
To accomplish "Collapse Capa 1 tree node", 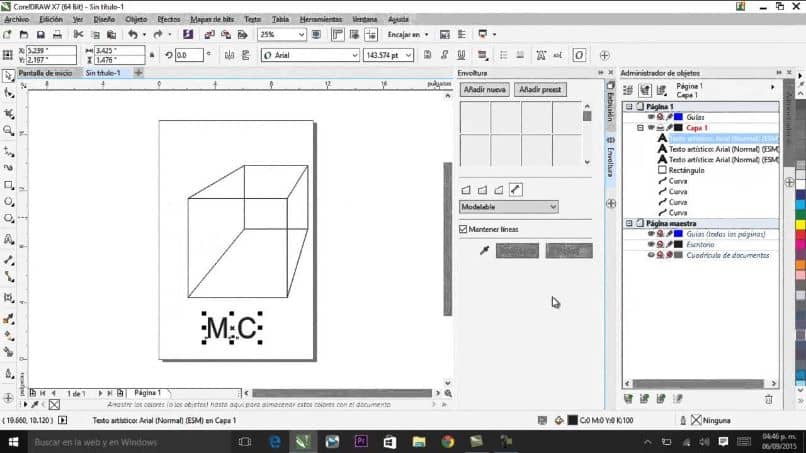I will coord(640,128).
